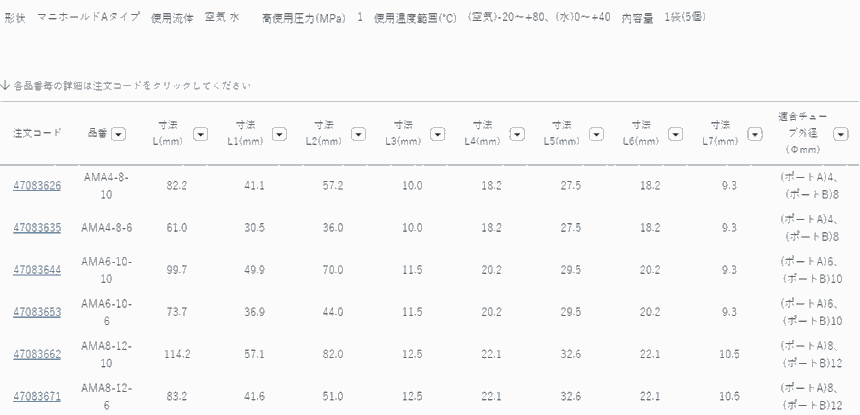The image size is (860, 415).
Task: Expand the 寸法 L4(mm) filter dropdown
Action: [x=518, y=133]
